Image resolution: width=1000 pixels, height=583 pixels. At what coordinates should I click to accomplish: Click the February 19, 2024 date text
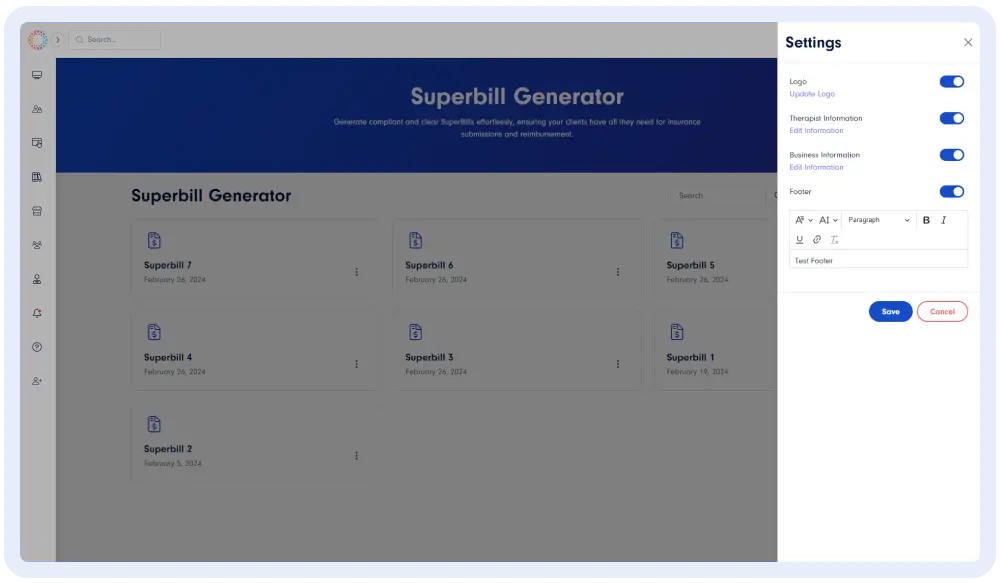coord(697,372)
